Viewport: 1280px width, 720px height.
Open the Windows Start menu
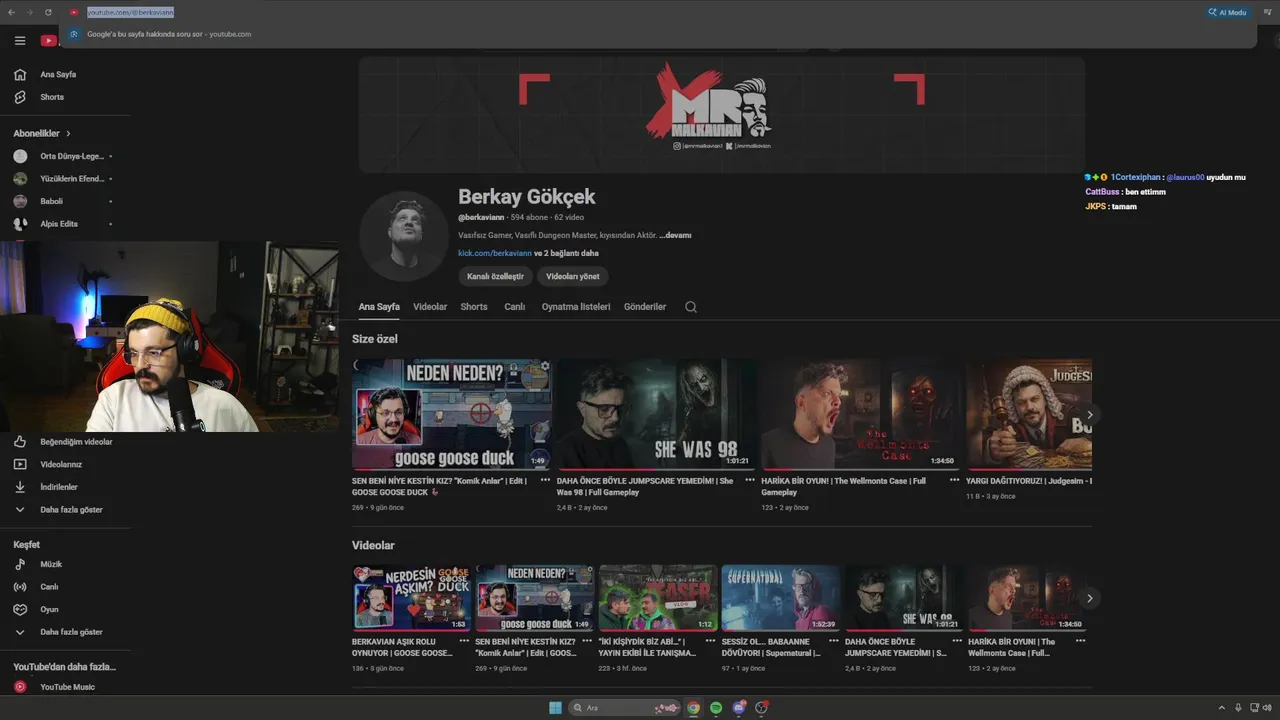pyautogui.click(x=555, y=708)
